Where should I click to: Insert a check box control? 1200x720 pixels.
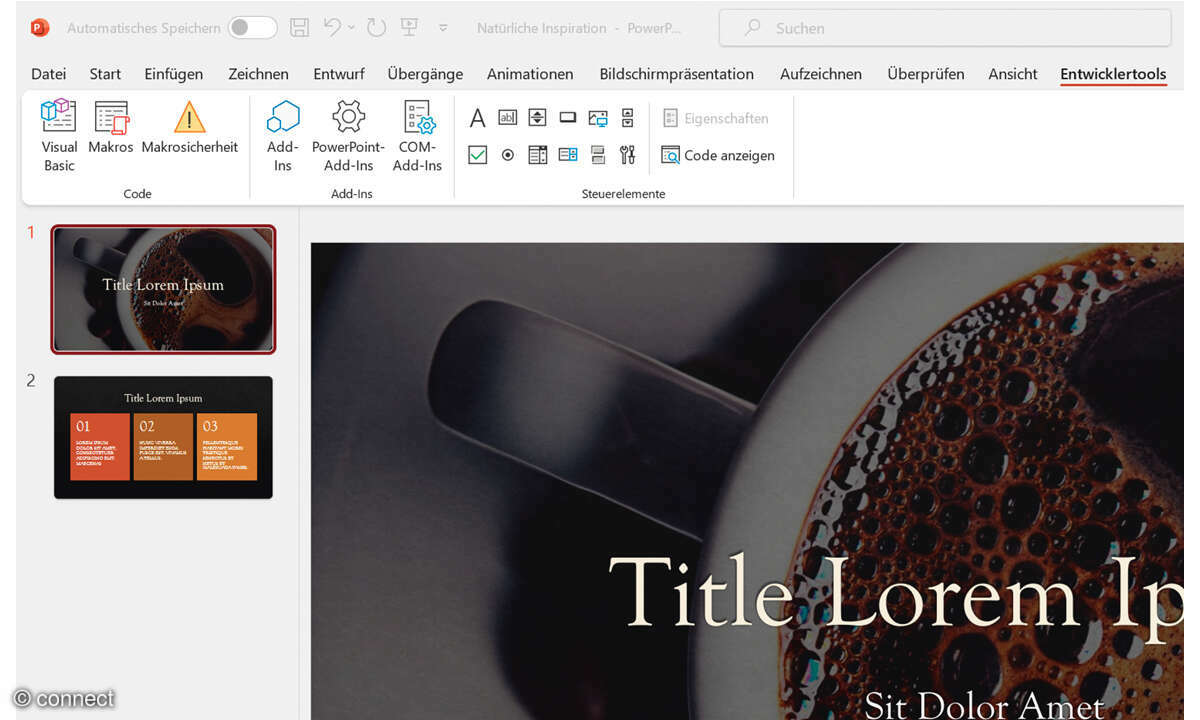(x=478, y=155)
